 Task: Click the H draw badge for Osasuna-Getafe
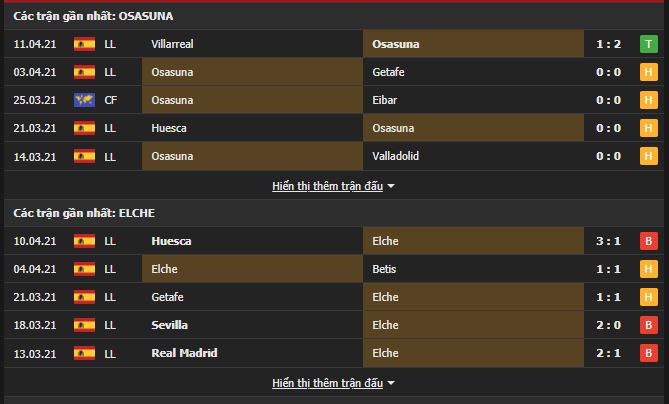[x=649, y=72]
